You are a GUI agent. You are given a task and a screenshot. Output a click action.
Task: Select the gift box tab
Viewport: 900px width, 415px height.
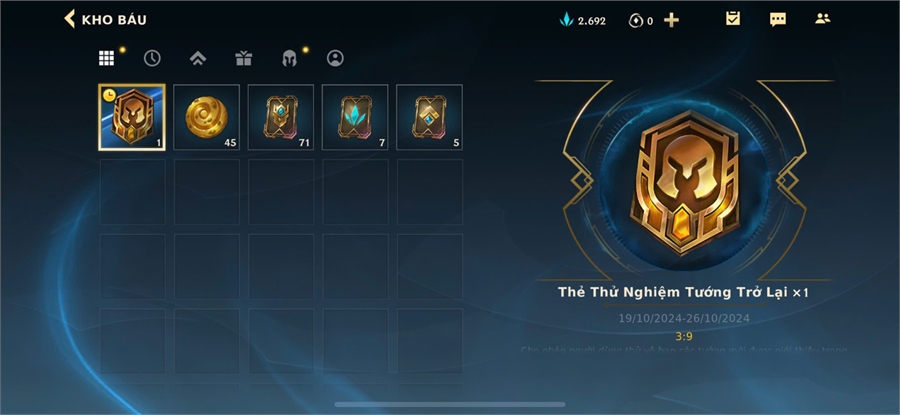[x=243, y=58]
